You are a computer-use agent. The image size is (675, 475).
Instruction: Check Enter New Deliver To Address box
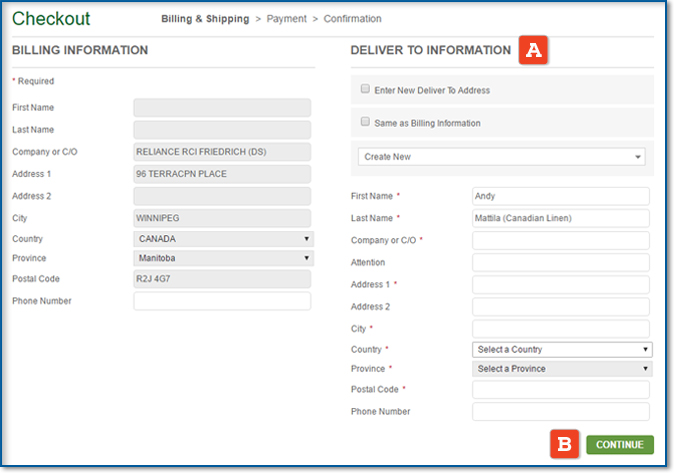click(x=366, y=89)
